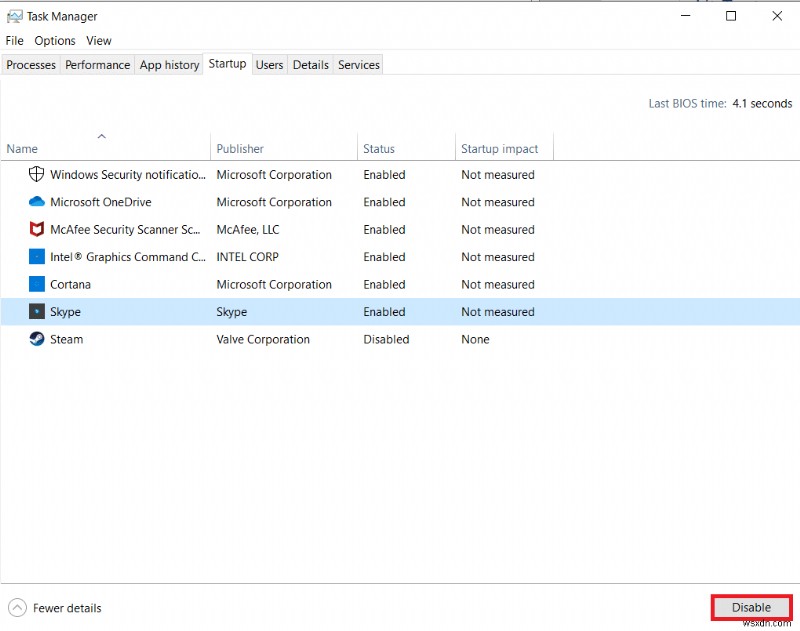
Task: Click the Intel Graphics Command Center icon
Action: (x=36, y=257)
